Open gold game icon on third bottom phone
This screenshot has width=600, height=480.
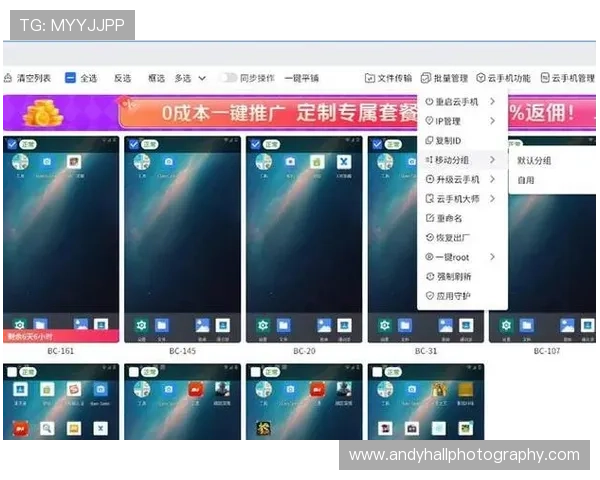tap(264, 428)
